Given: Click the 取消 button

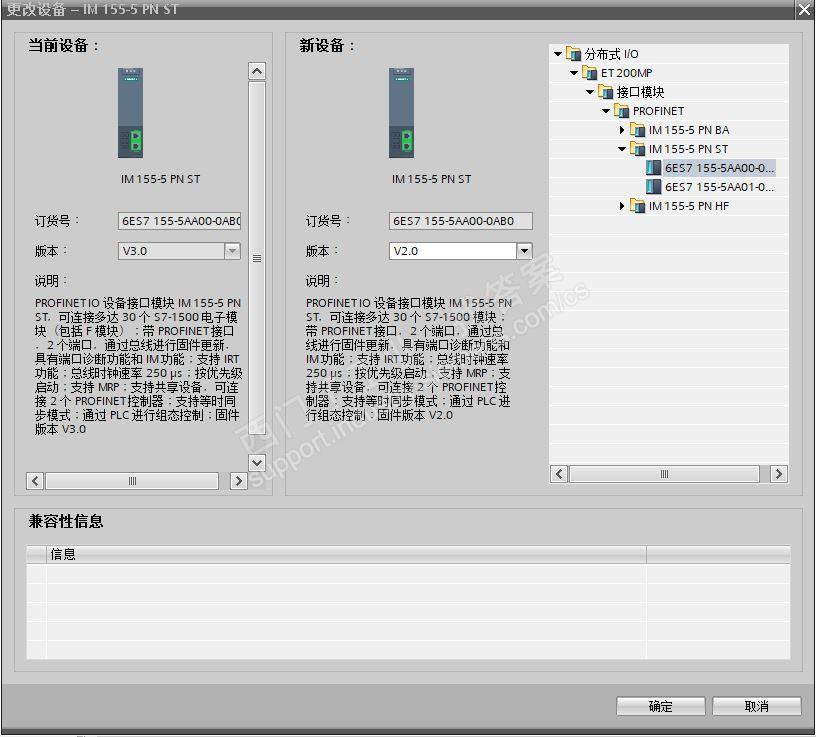Looking at the screenshot, I should (756, 706).
